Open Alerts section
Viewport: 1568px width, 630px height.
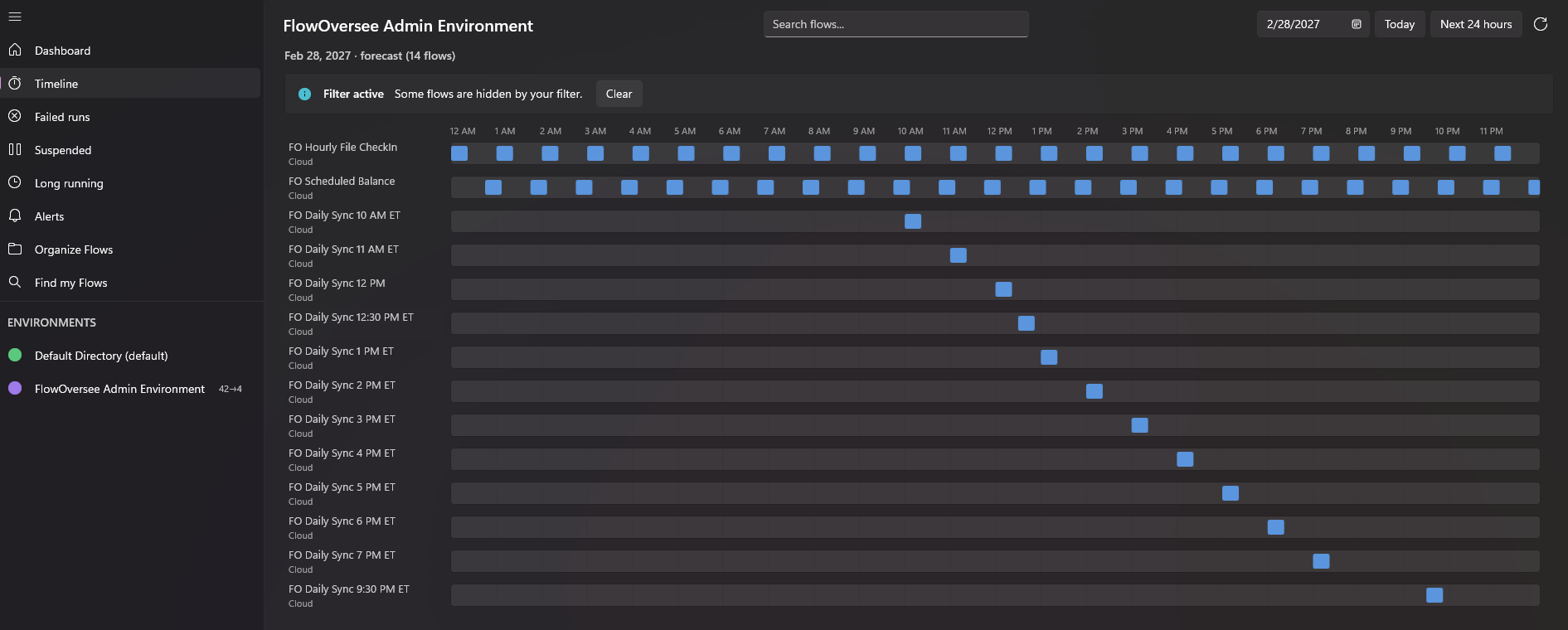[x=130, y=216]
